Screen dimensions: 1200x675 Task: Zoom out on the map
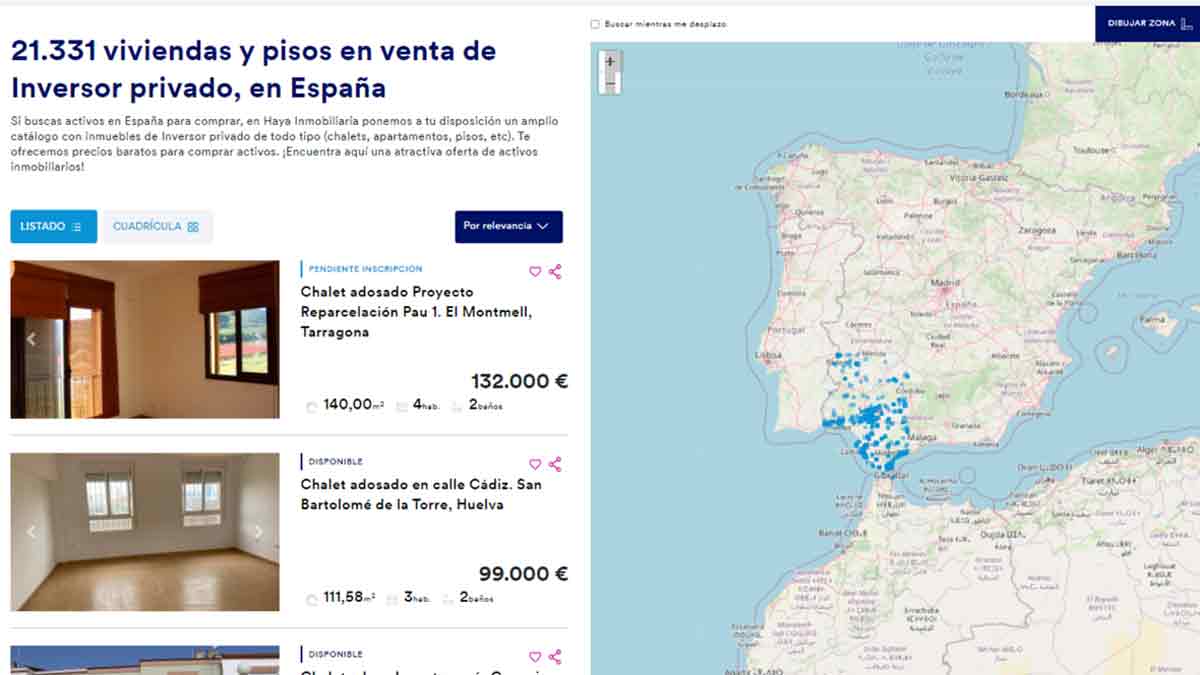point(610,84)
